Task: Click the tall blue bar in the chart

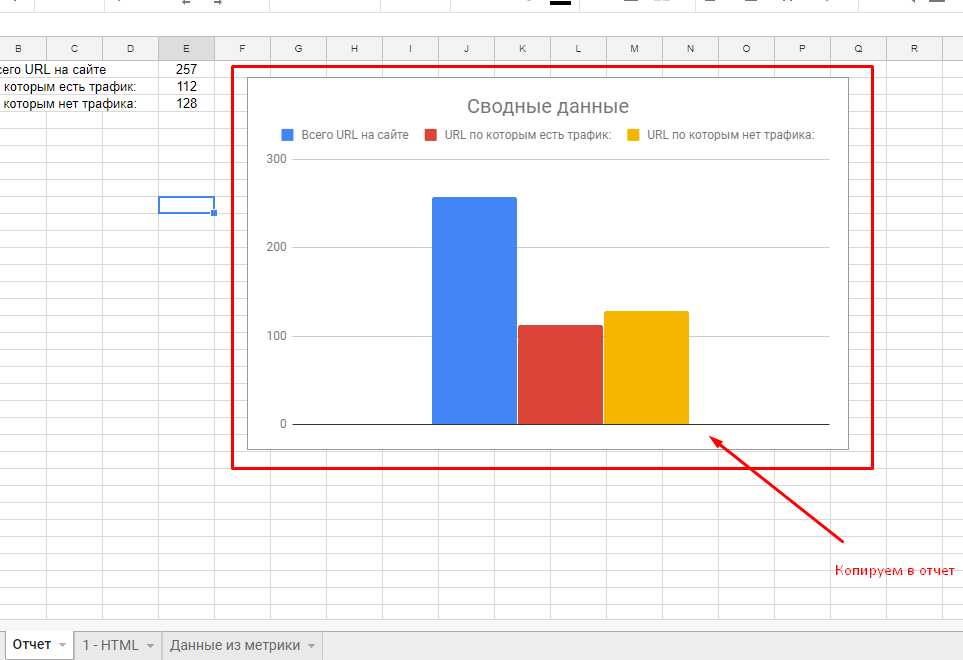Action: click(x=474, y=310)
